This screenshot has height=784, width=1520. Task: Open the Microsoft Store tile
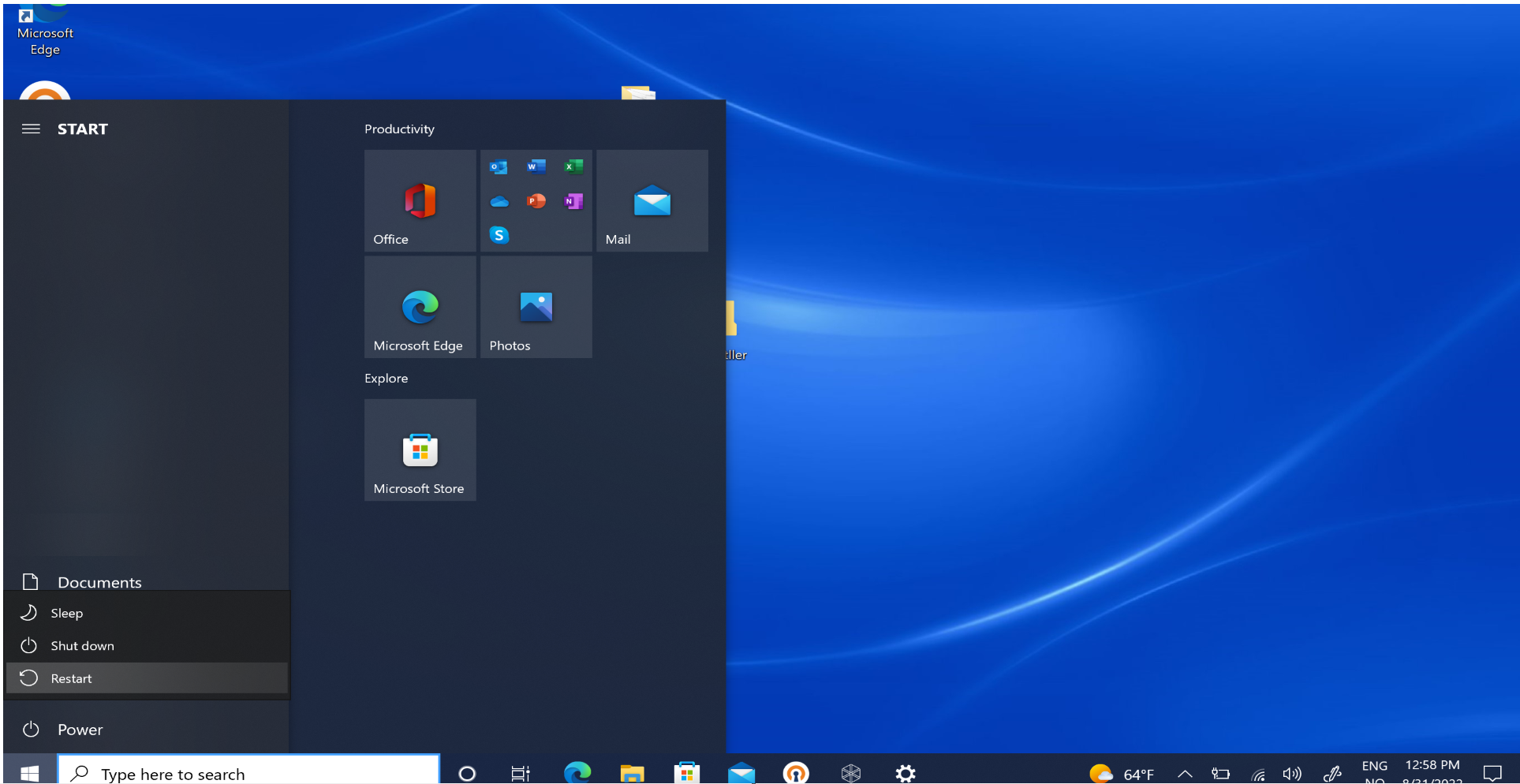(x=420, y=450)
